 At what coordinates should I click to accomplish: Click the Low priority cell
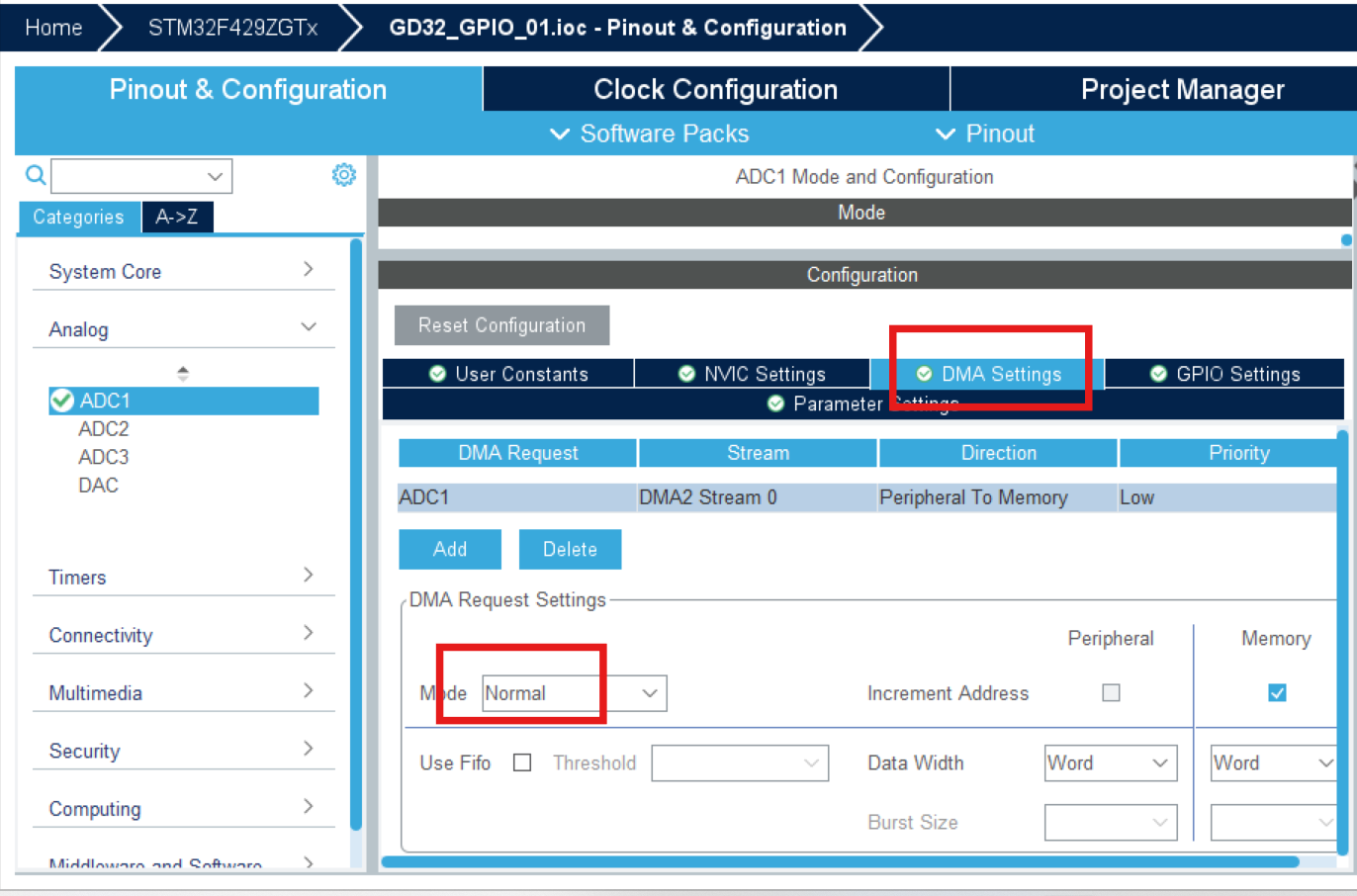coord(1227,497)
